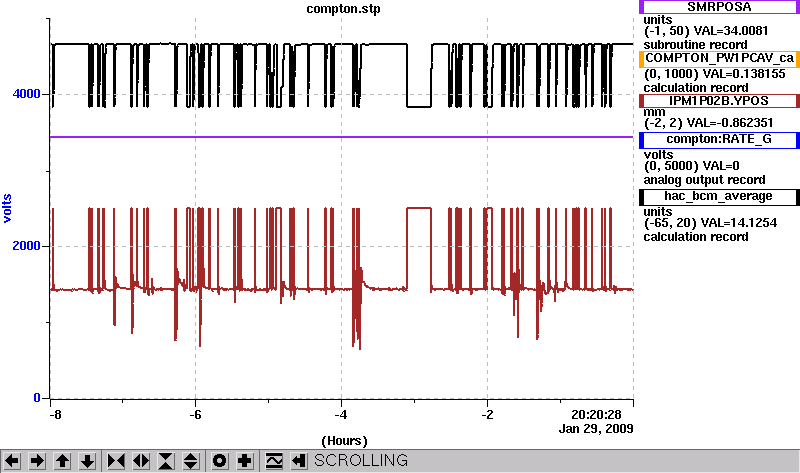Click the plus crosshair toolbar icon
The image size is (800, 473).
(244, 461)
